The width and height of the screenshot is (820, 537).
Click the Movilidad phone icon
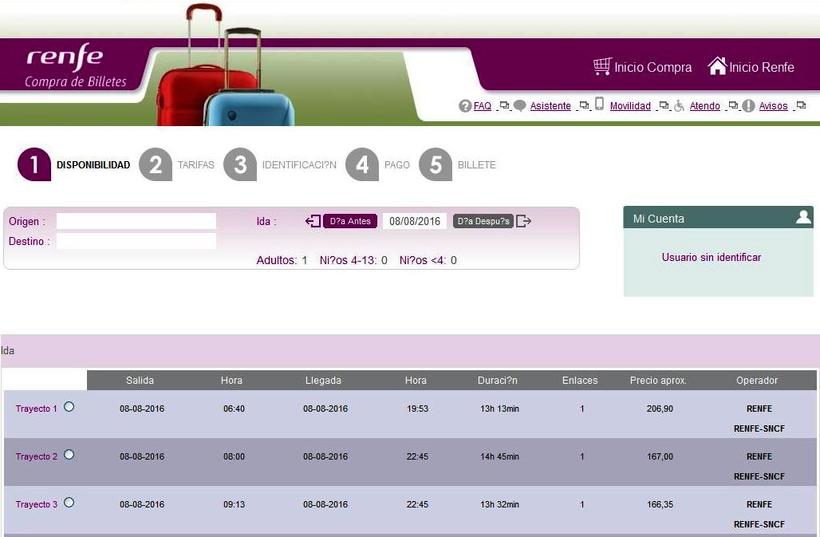pos(599,104)
